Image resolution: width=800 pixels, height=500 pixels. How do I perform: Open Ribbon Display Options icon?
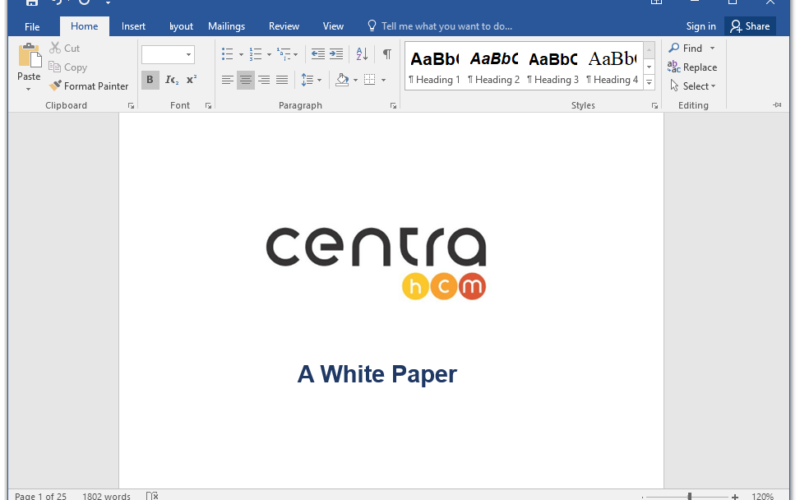(656, 3)
